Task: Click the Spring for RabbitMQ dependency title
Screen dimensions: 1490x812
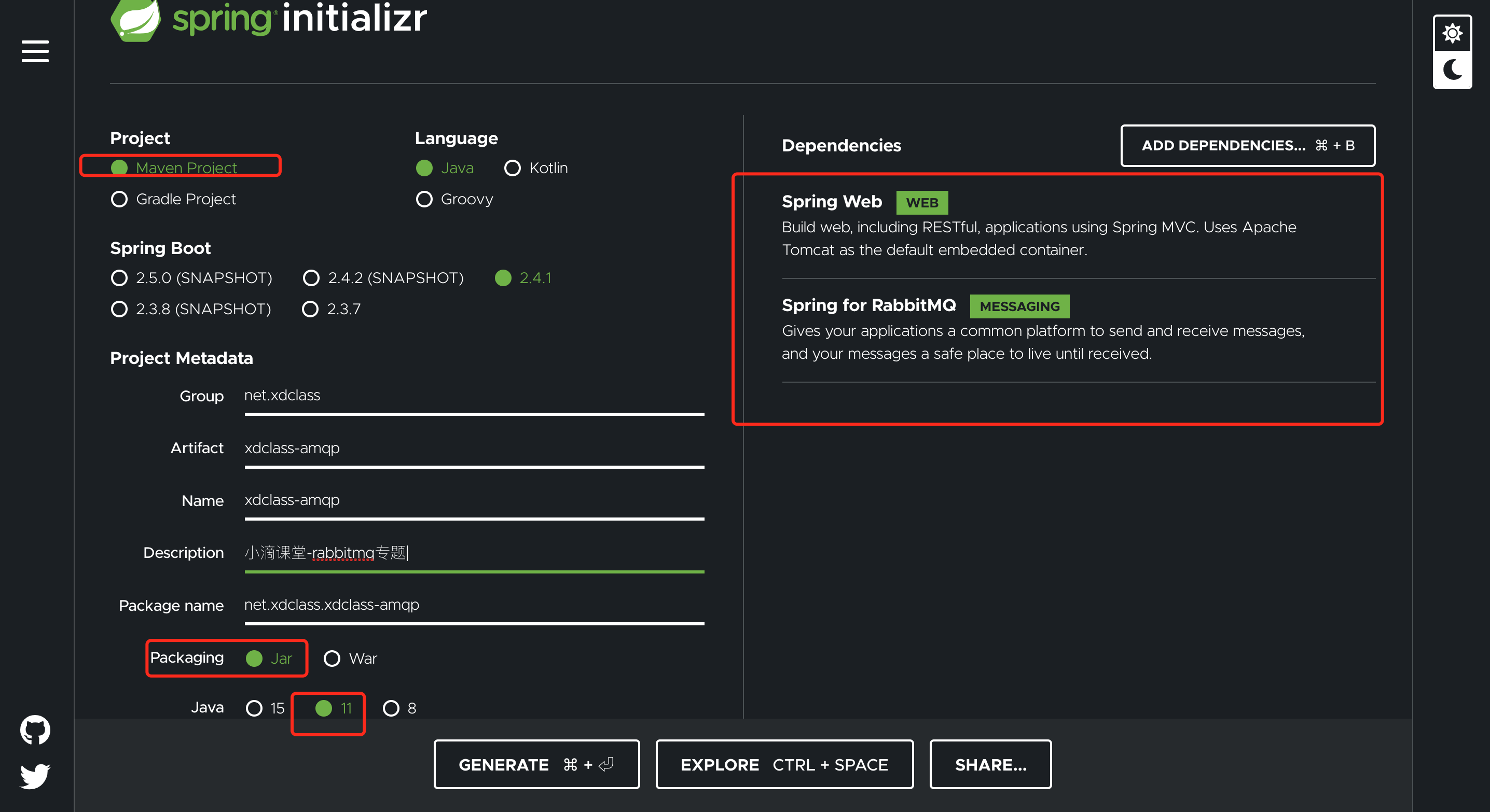Action: pyautogui.click(x=869, y=305)
